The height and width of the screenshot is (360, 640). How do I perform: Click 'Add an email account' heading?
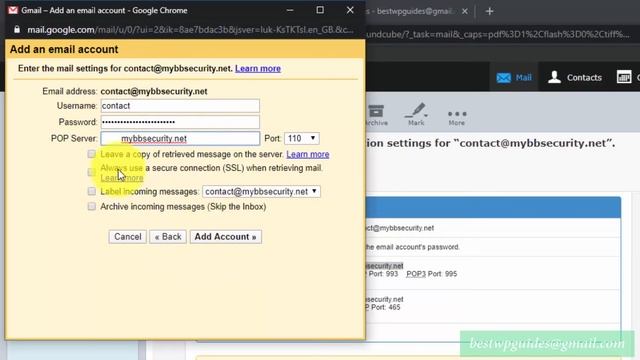click(64, 49)
